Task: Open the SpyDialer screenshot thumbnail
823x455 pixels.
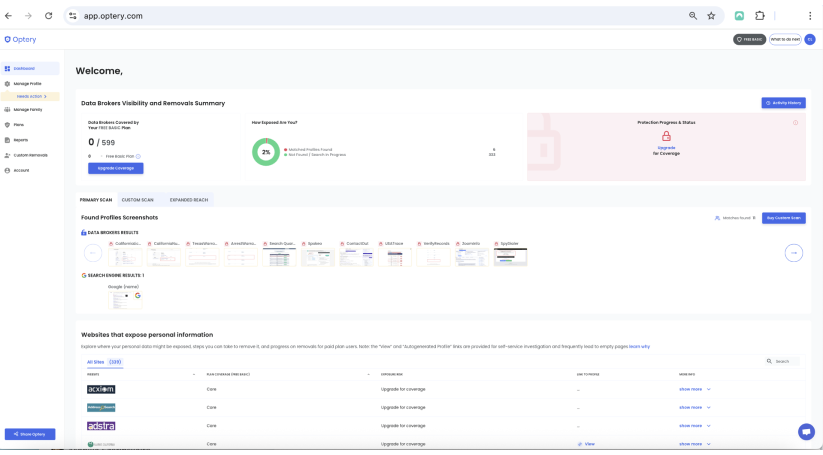Action: click(510, 257)
